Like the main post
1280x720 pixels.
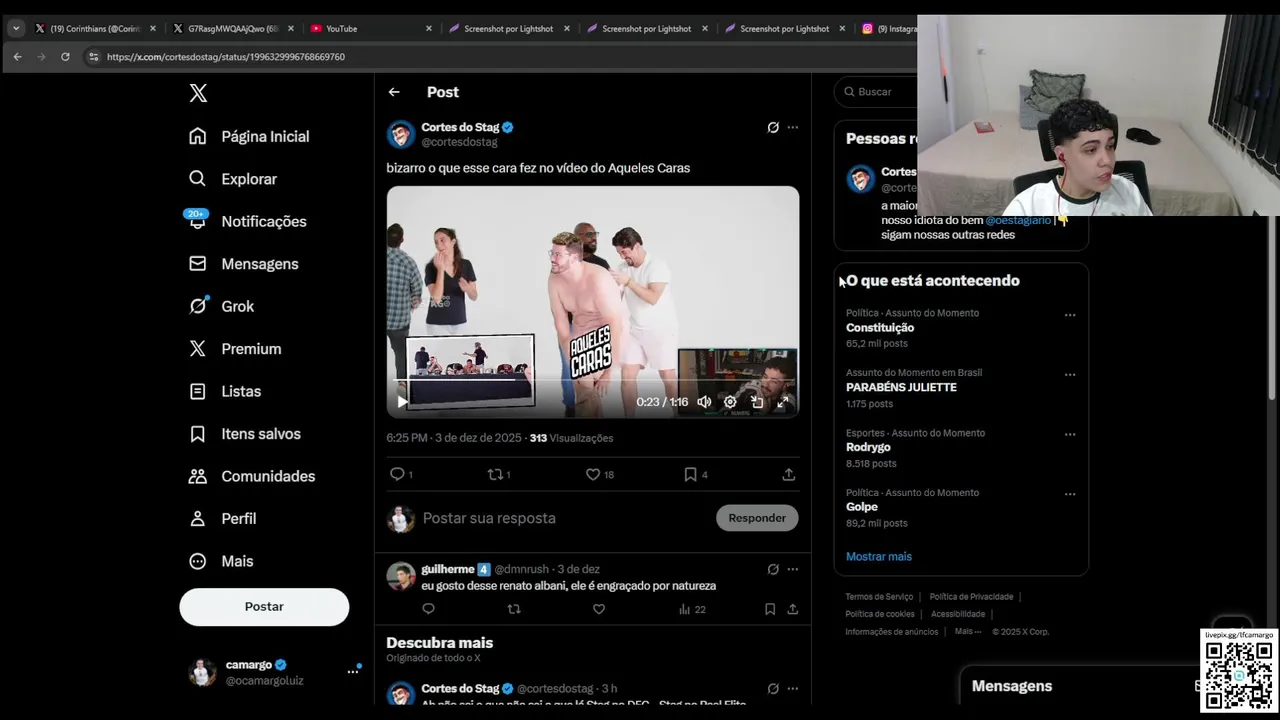pos(599,475)
